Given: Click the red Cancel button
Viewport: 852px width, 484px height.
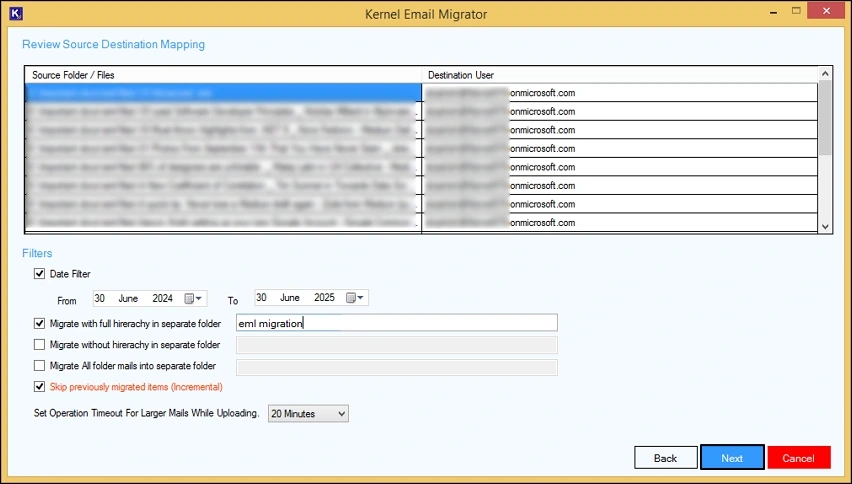Looking at the screenshot, I should 799,458.
